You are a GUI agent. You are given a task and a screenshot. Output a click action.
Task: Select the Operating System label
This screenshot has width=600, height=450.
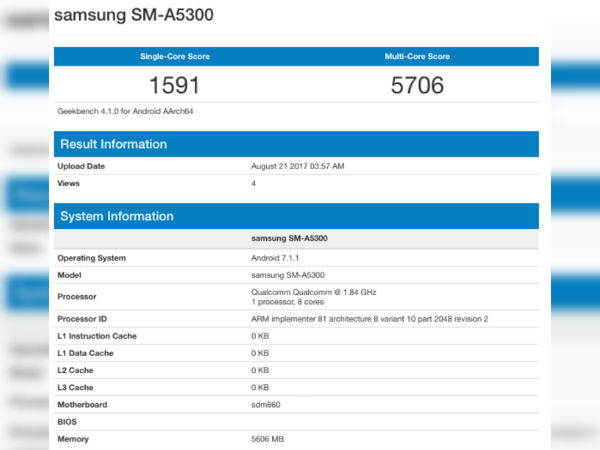click(91, 258)
